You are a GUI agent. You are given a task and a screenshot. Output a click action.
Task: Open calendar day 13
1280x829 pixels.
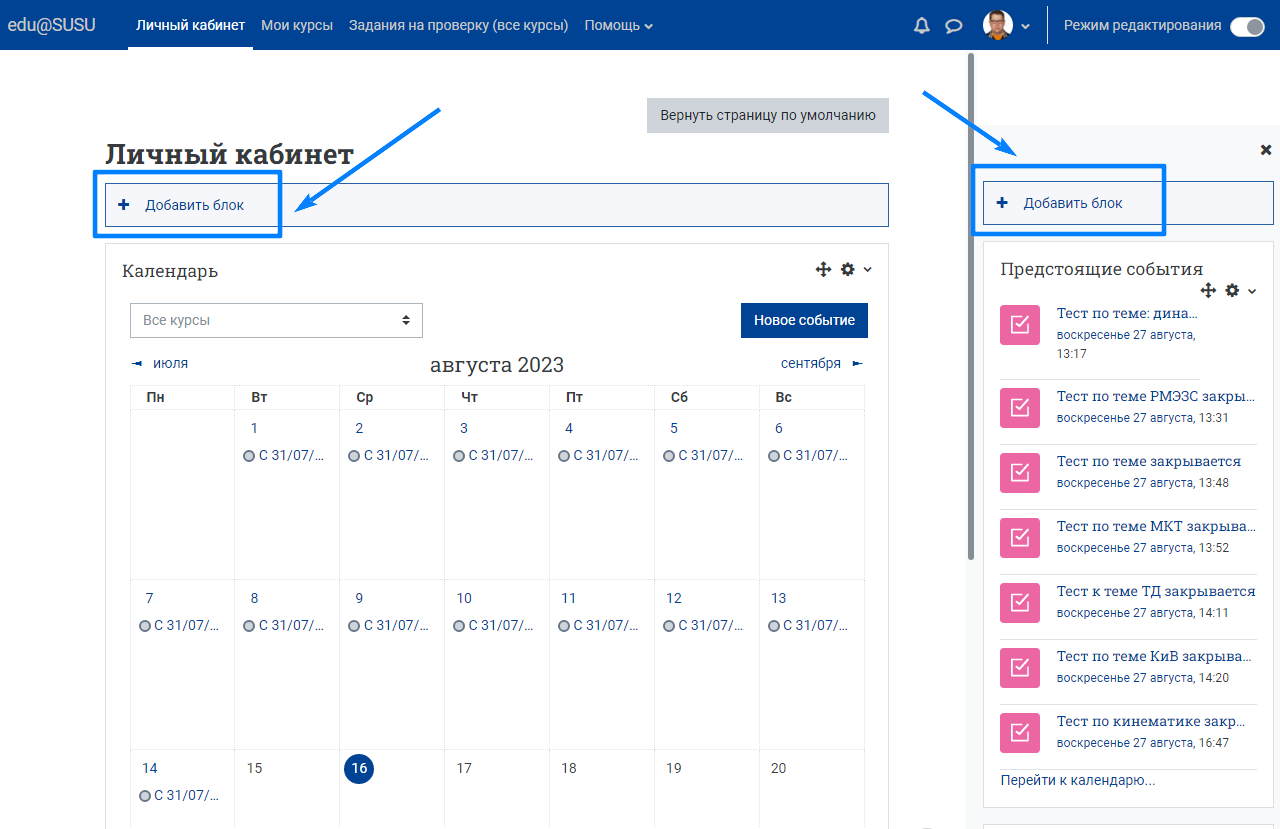[778, 598]
